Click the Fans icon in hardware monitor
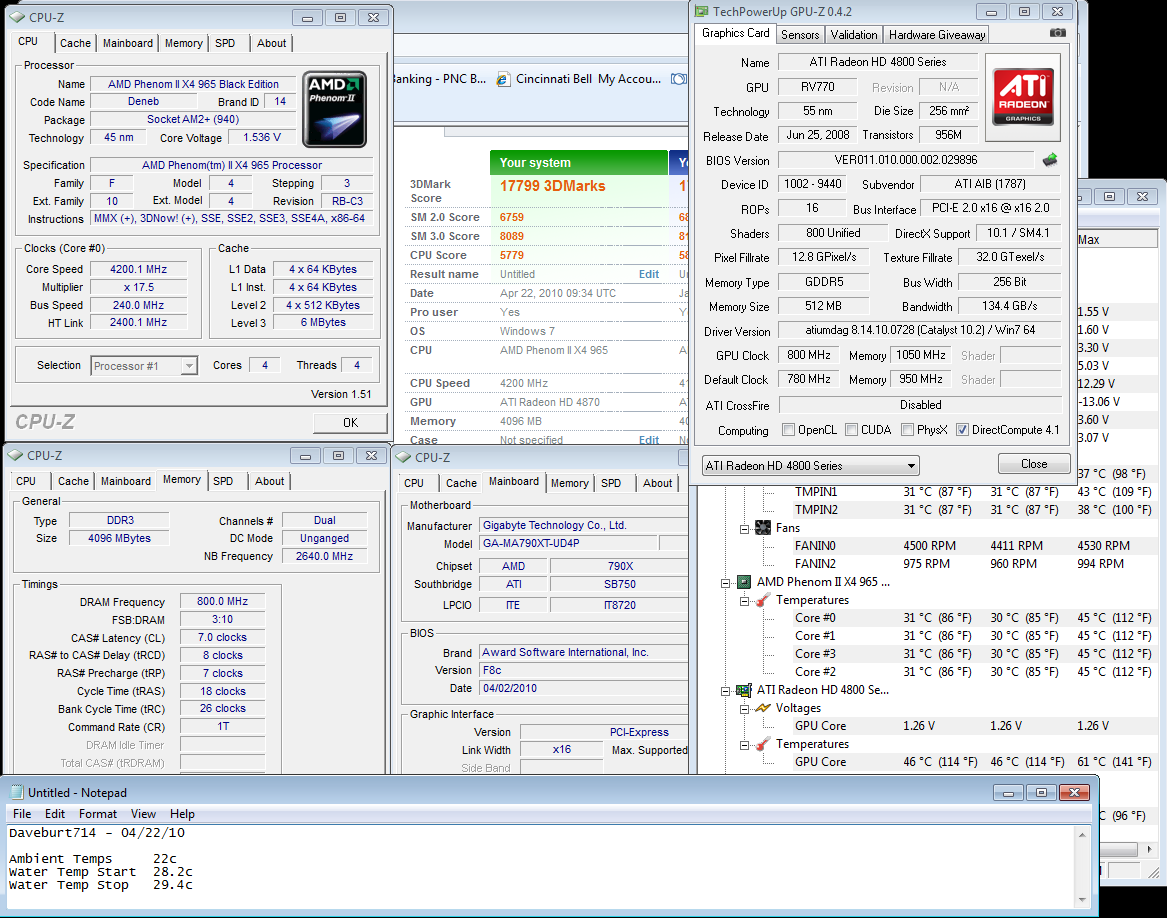 click(x=763, y=528)
